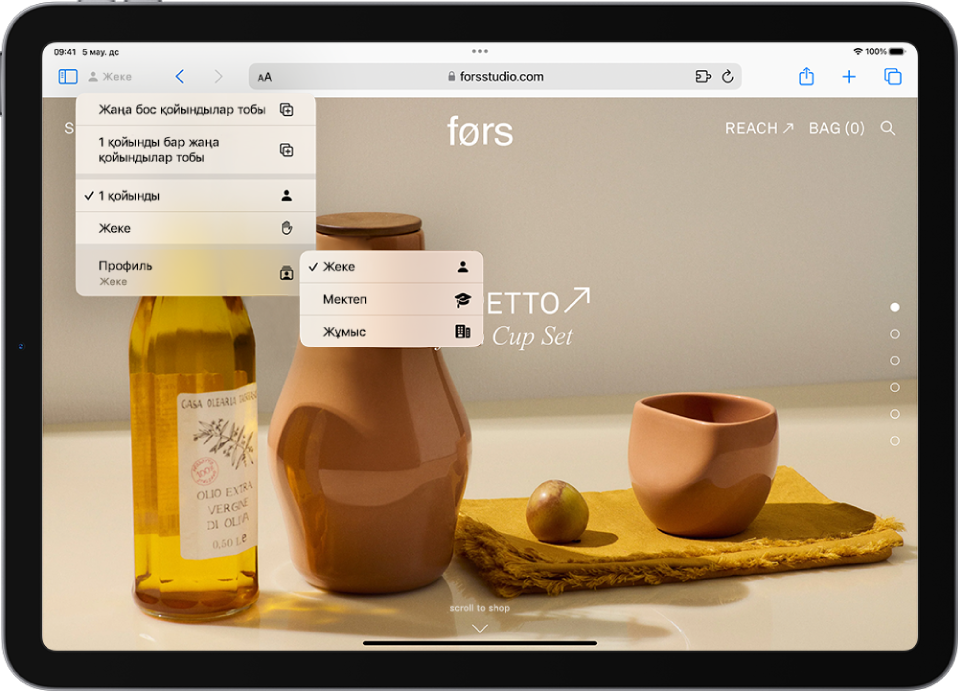
Task: Reload the page with the refresh icon
Action: pyautogui.click(x=727, y=77)
